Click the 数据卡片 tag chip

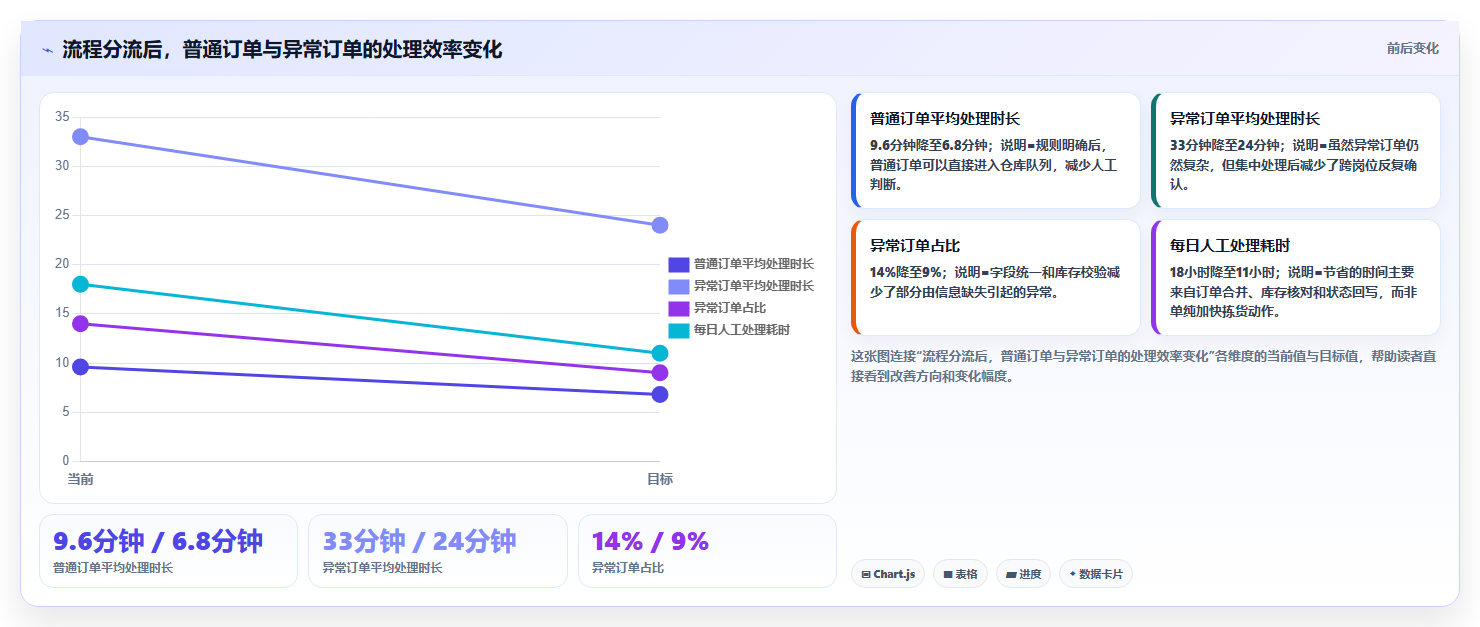point(1096,574)
